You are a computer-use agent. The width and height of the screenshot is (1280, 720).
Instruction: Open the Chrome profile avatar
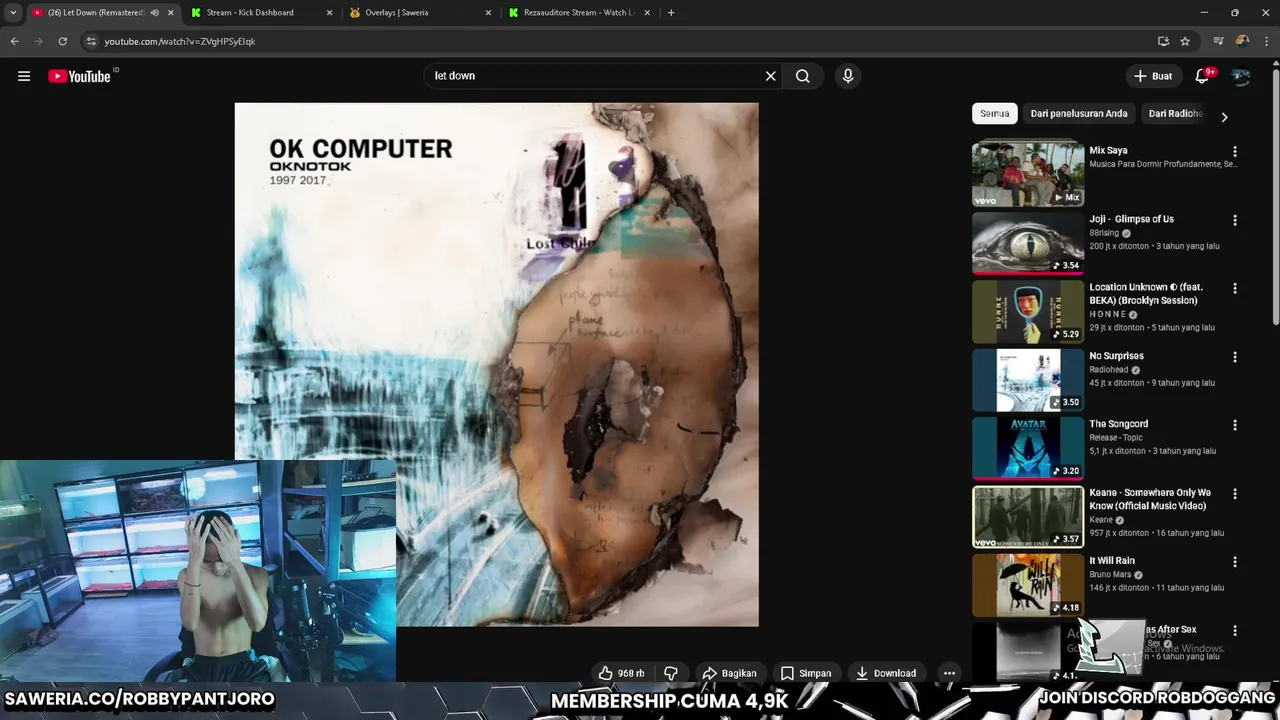1242,41
